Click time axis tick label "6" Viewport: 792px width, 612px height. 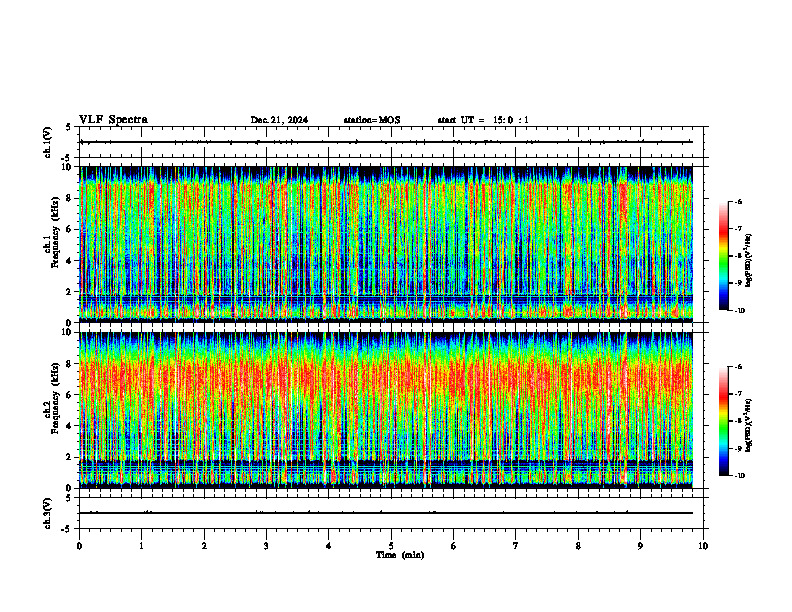coord(454,546)
